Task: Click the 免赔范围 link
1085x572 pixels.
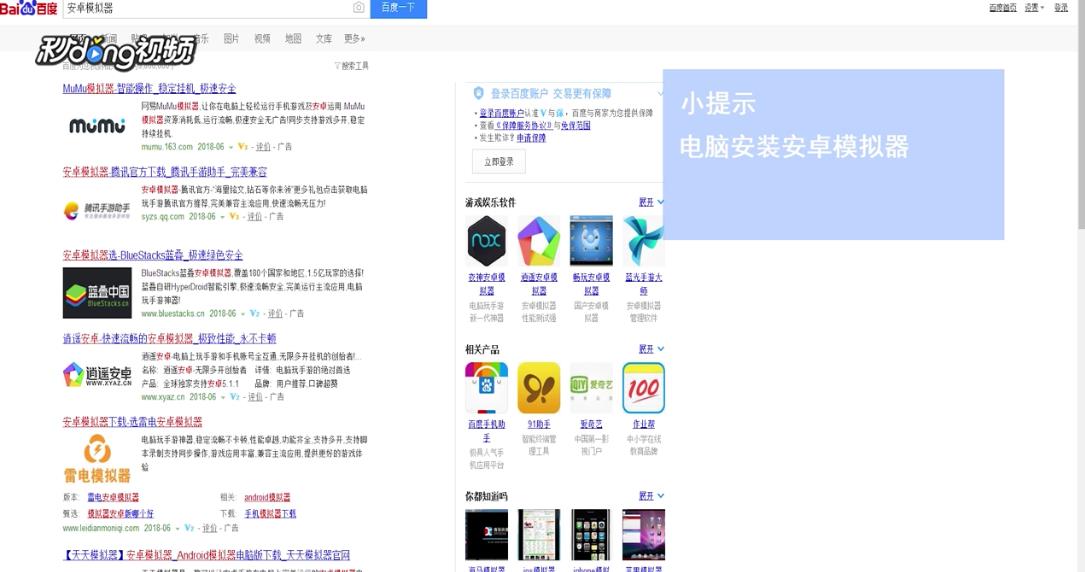Action: click(576, 125)
